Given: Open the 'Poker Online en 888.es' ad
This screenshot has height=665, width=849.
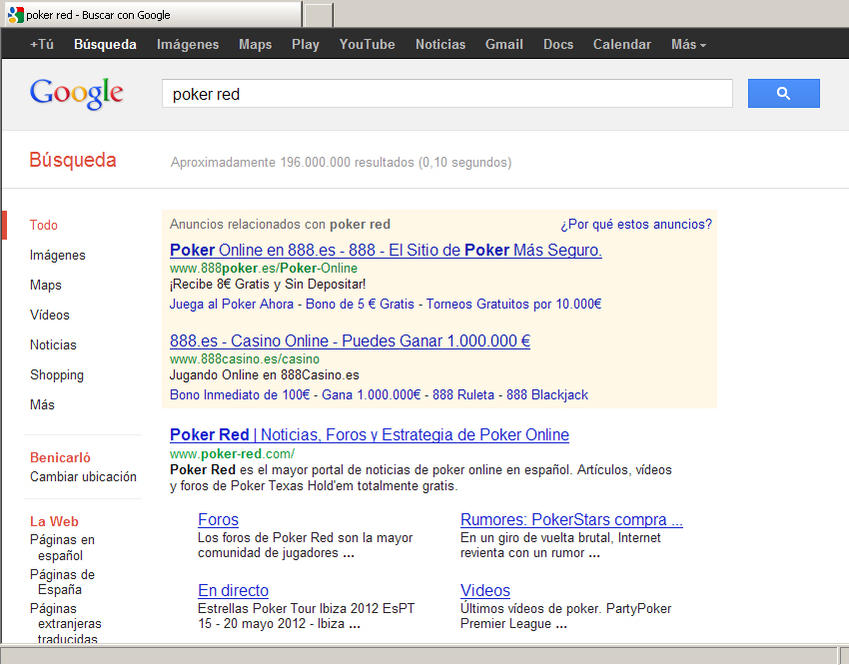Looking at the screenshot, I should coord(386,250).
